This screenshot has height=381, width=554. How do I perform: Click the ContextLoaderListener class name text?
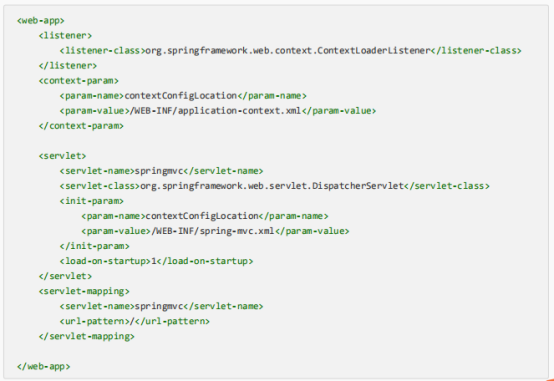pos(288,51)
